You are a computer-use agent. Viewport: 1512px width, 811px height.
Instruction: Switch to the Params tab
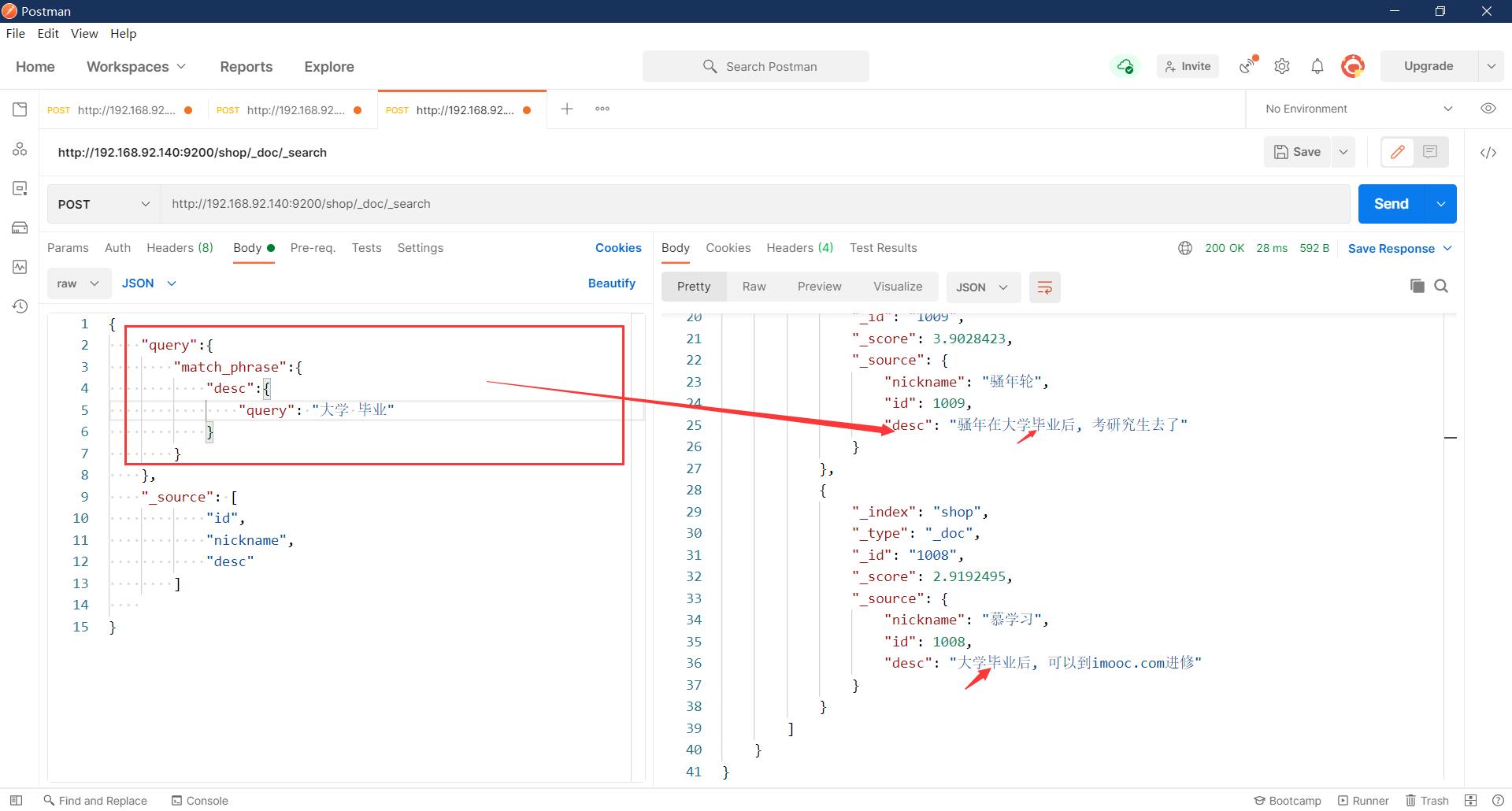68,248
